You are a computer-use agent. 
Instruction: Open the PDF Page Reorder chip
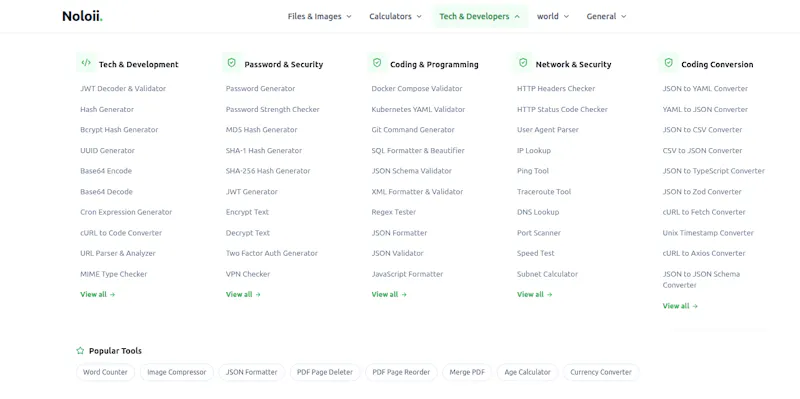pyautogui.click(x=401, y=372)
